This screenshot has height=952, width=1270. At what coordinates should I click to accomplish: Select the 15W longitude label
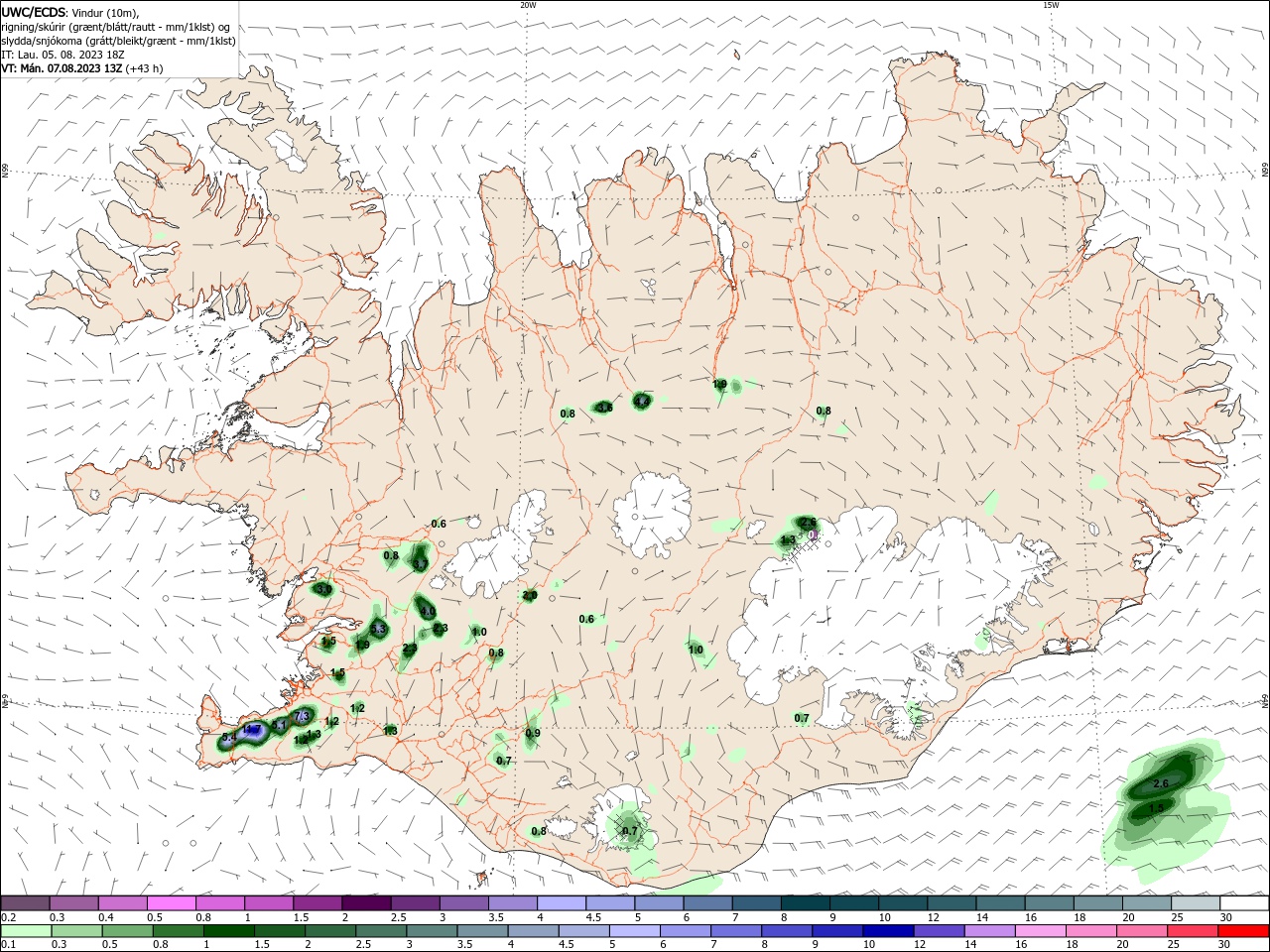1052,5
